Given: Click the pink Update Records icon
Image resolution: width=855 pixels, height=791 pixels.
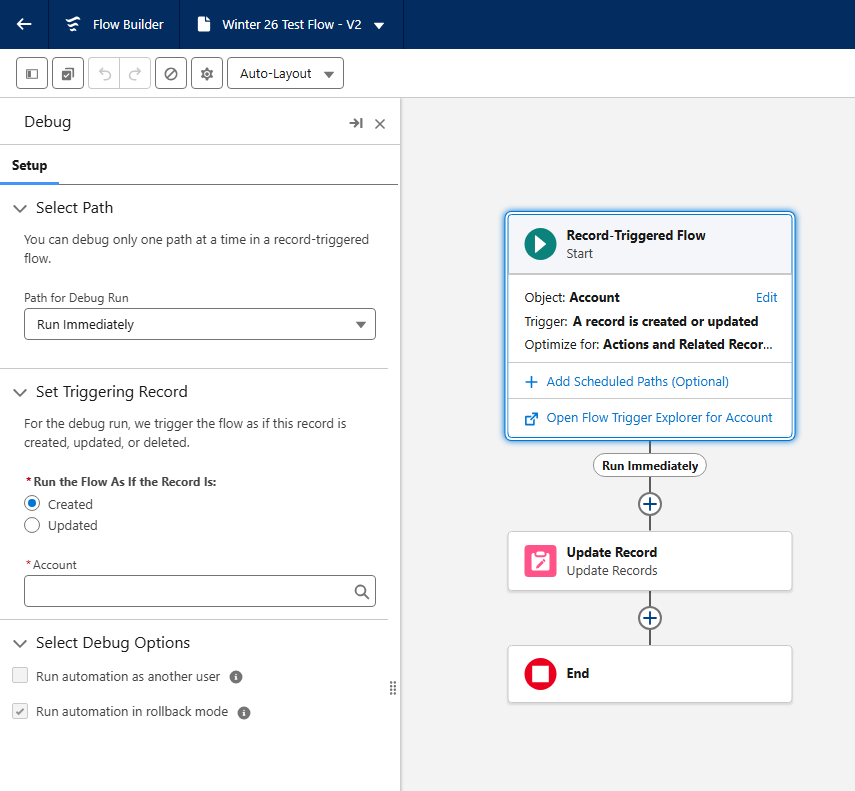Looking at the screenshot, I should click(540, 561).
